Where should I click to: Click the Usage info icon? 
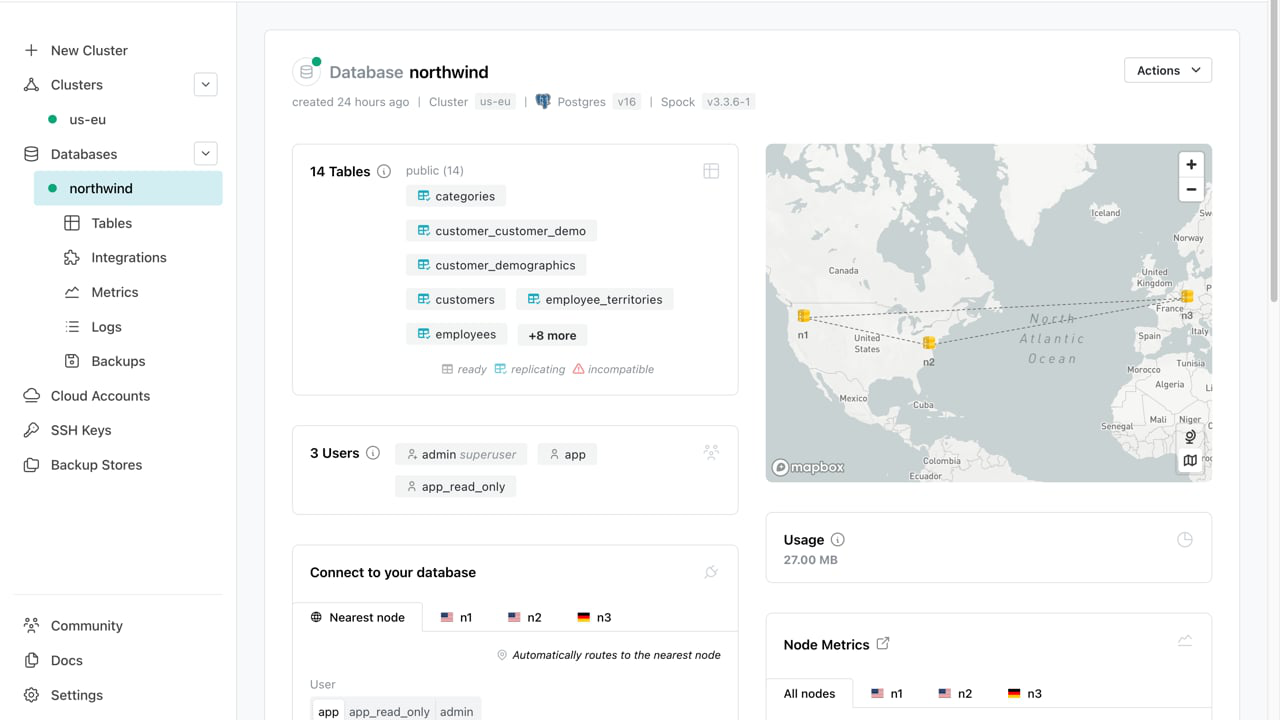(x=838, y=540)
